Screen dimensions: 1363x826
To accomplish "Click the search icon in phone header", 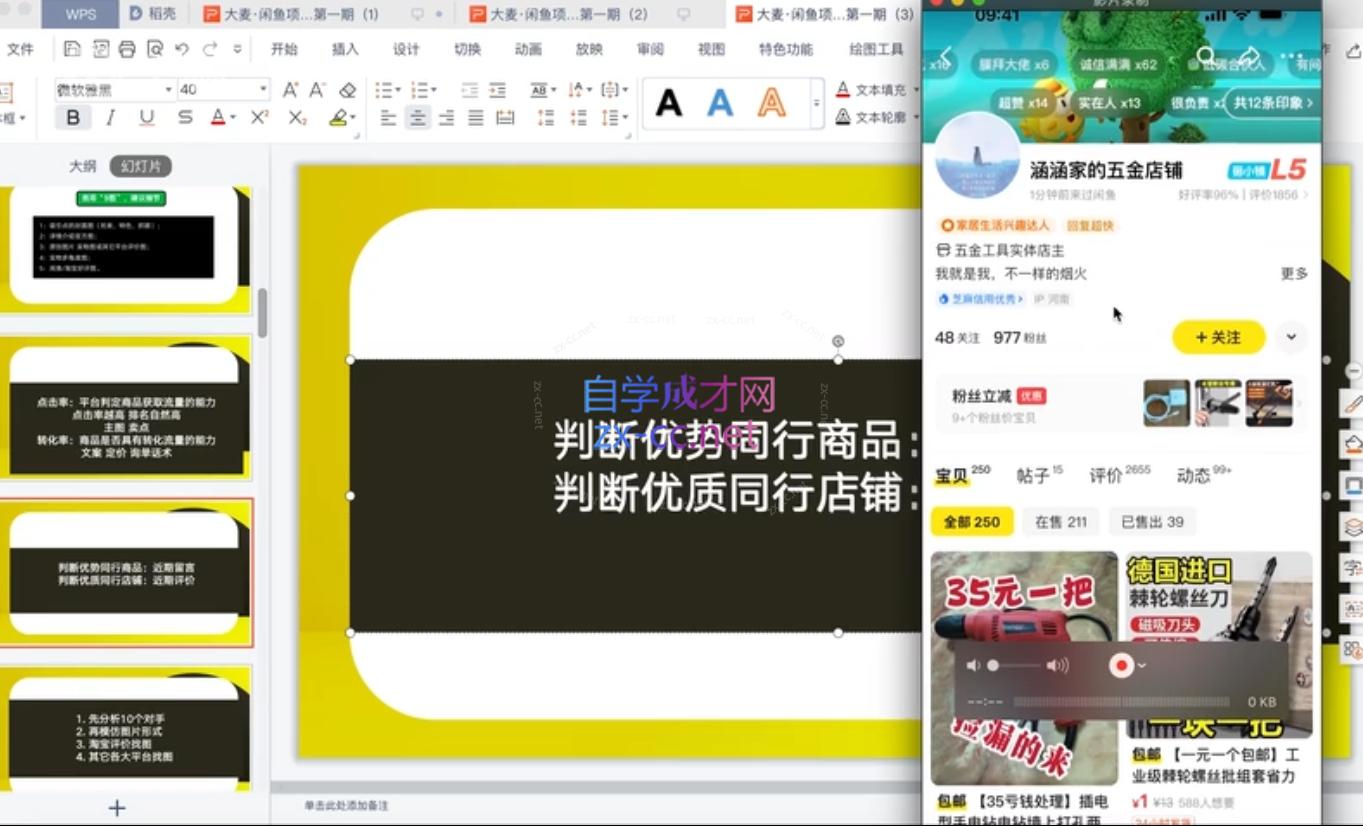I will (1206, 56).
